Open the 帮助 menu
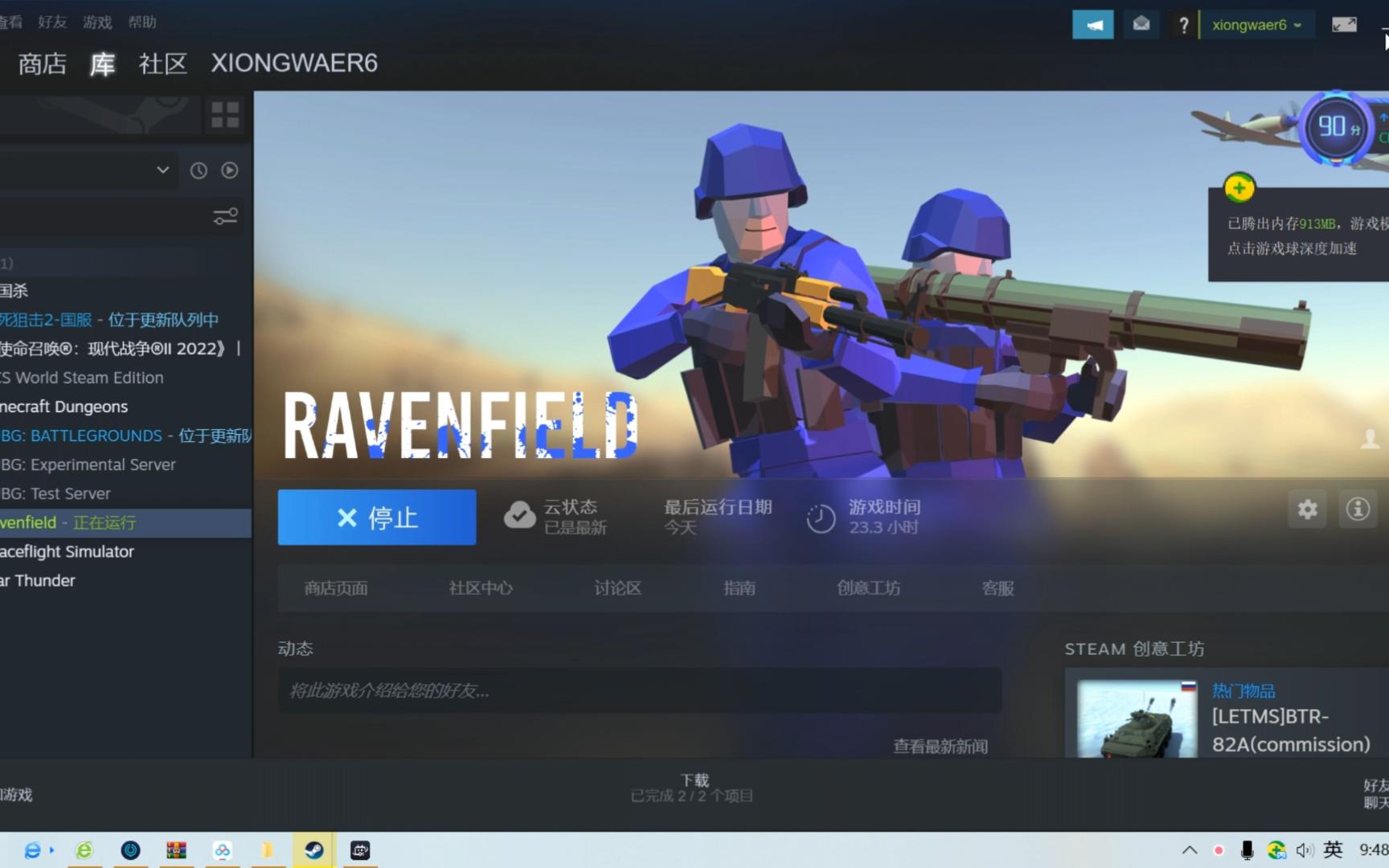The image size is (1389, 868). click(x=141, y=22)
